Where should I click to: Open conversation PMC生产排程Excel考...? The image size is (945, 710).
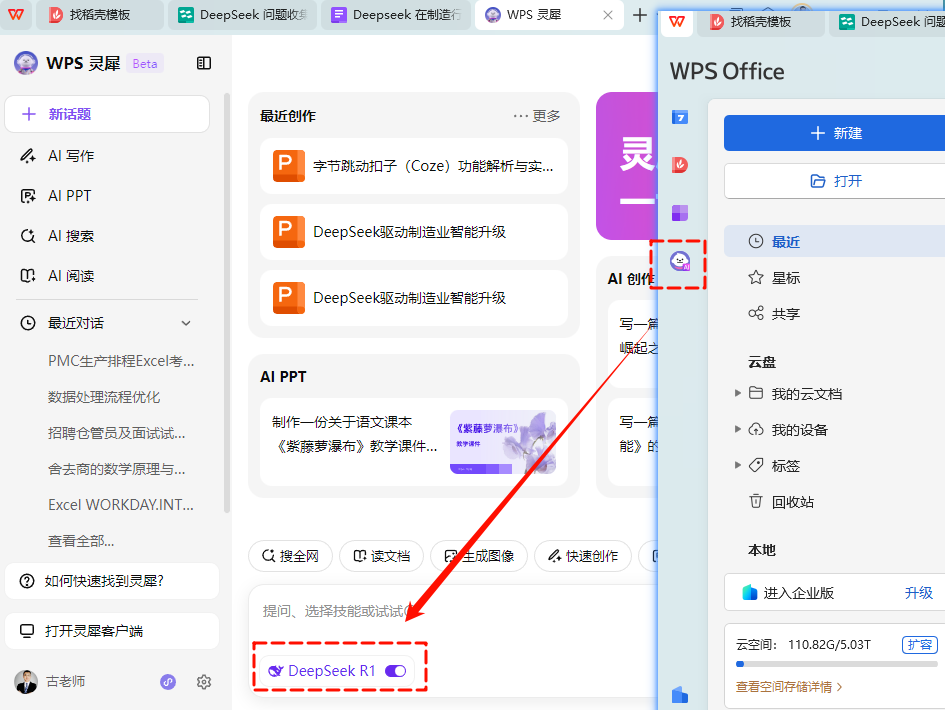(121, 361)
